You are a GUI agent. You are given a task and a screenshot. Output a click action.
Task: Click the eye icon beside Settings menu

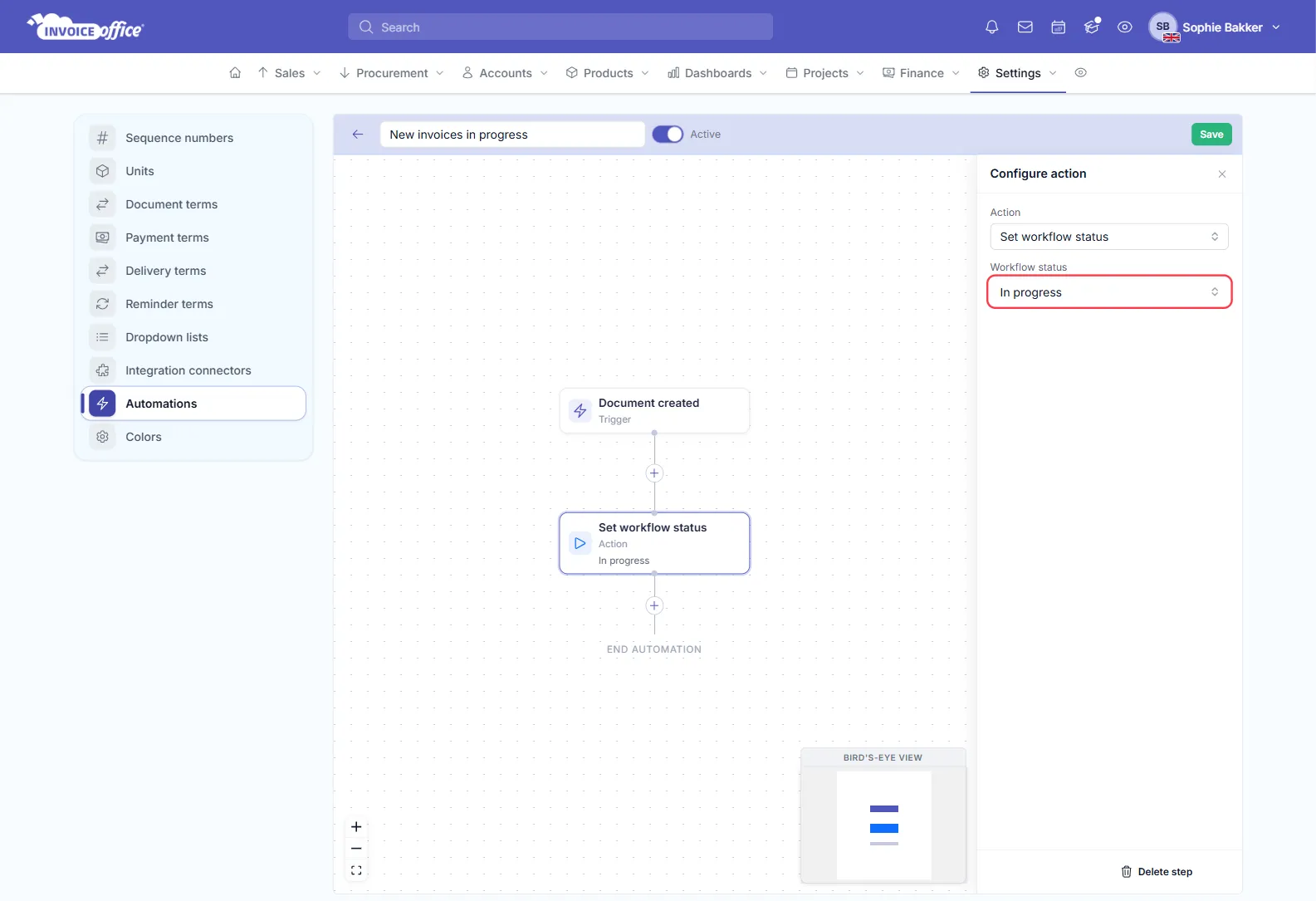tap(1080, 73)
